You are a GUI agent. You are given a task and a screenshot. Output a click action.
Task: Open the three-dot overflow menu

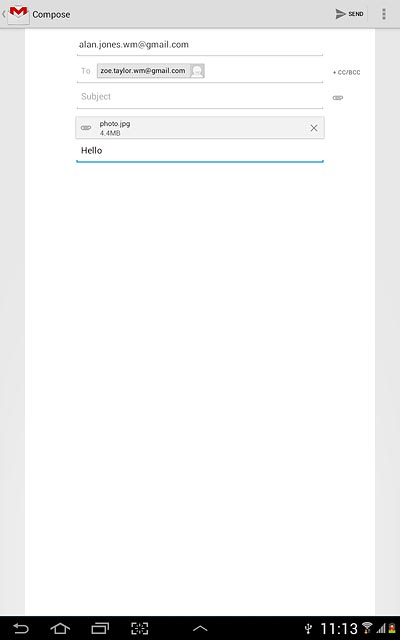click(384, 14)
